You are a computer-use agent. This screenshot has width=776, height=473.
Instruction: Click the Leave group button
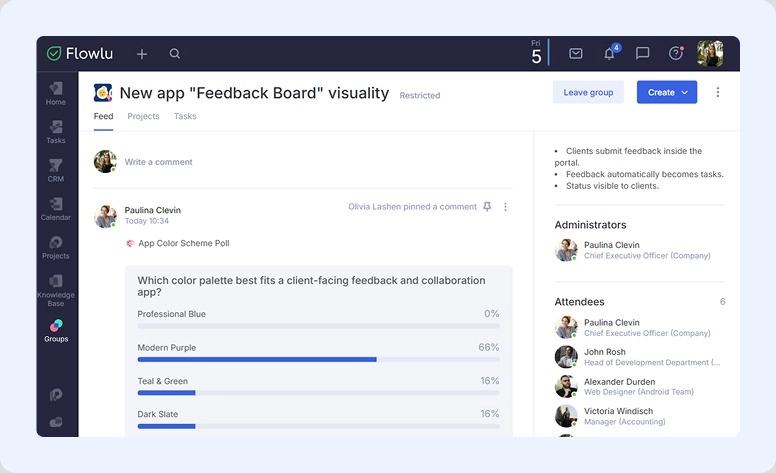tap(588, 93)
